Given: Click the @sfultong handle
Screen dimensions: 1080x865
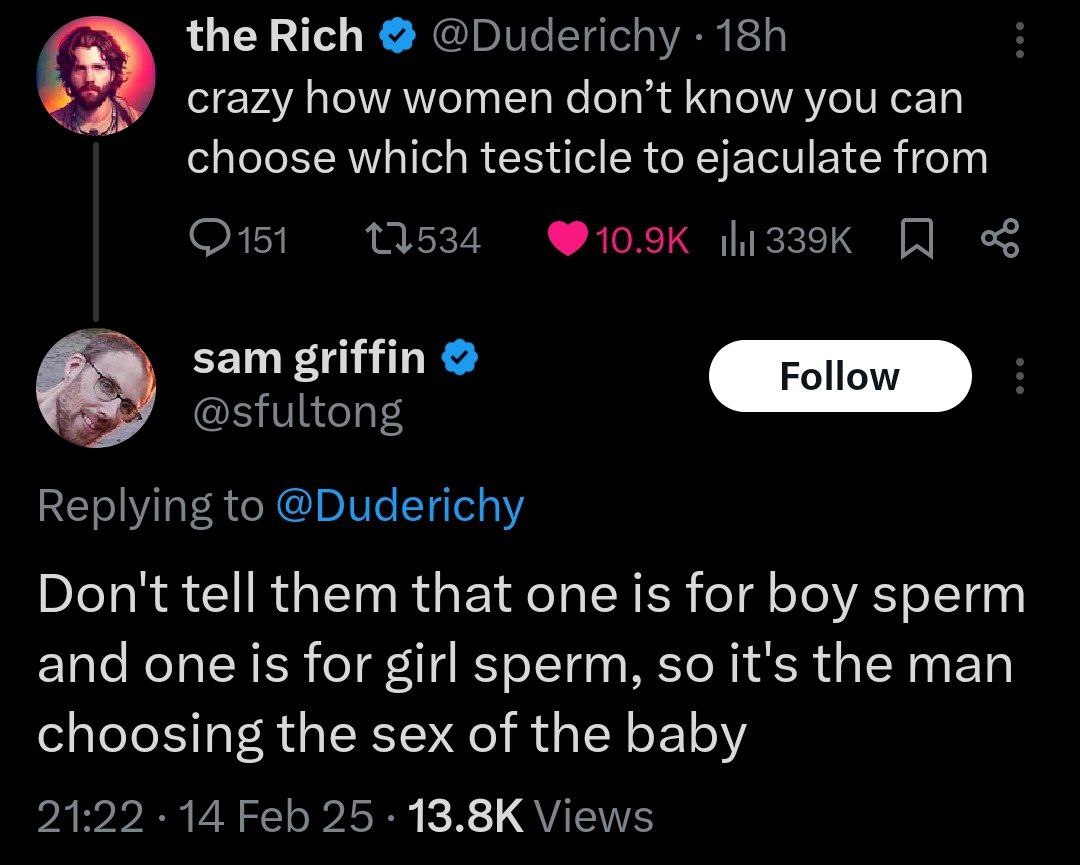Looking at the screenshot, I should [x=298, y=412].
